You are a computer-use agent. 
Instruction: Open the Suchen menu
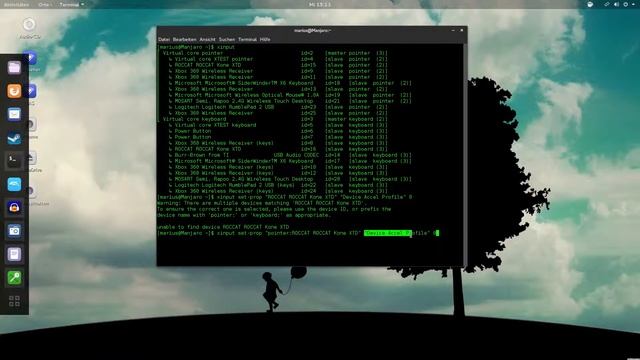click(227, 40)
